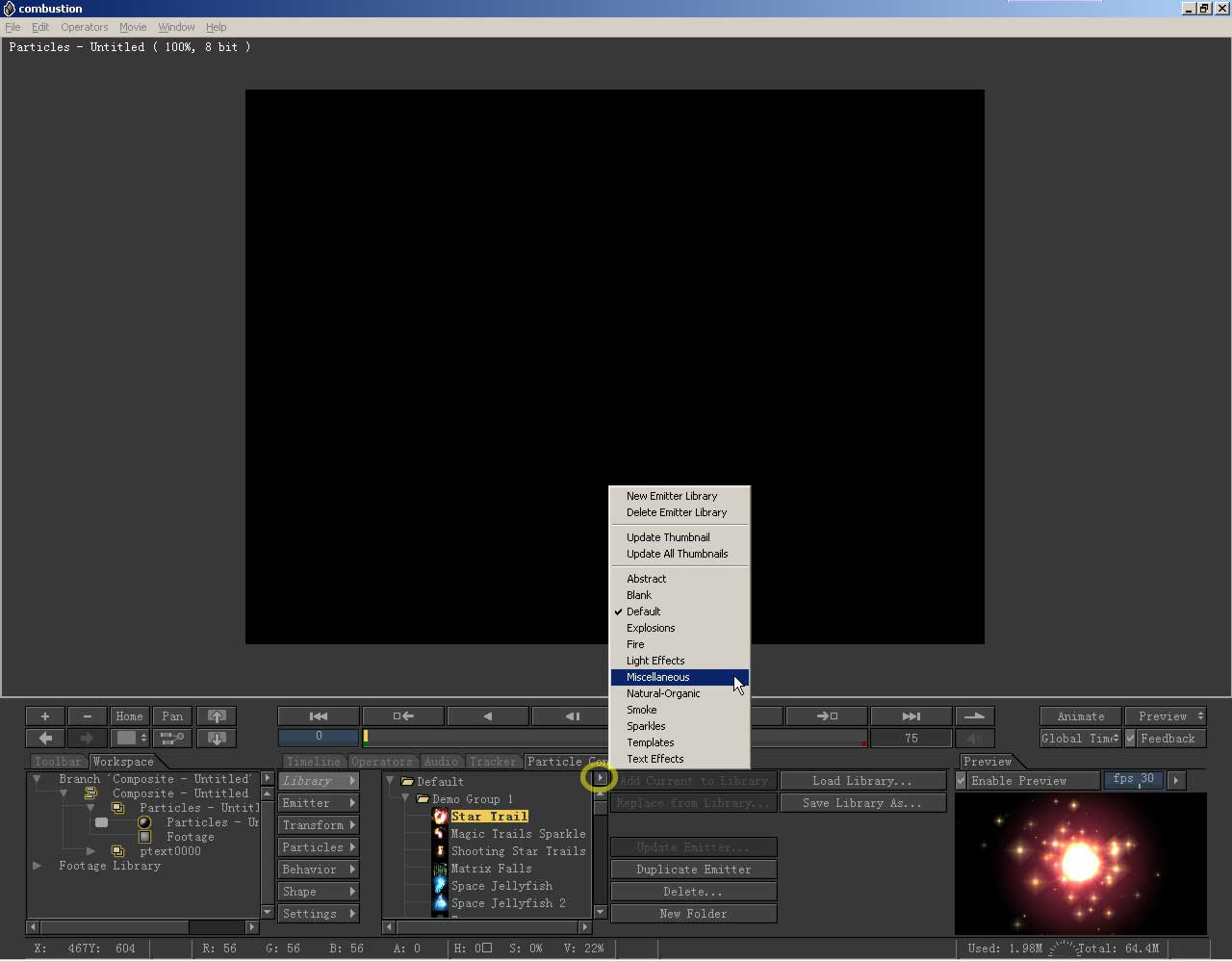
Task: Select Sparkles in the emitter library list
Action: coord(646,726)
